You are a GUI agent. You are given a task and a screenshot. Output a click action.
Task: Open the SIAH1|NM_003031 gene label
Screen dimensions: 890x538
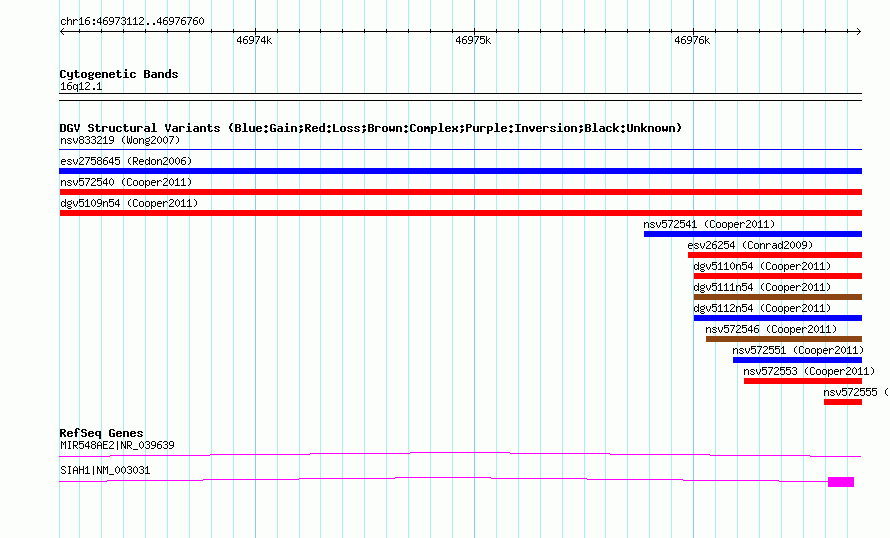[105, 470]
